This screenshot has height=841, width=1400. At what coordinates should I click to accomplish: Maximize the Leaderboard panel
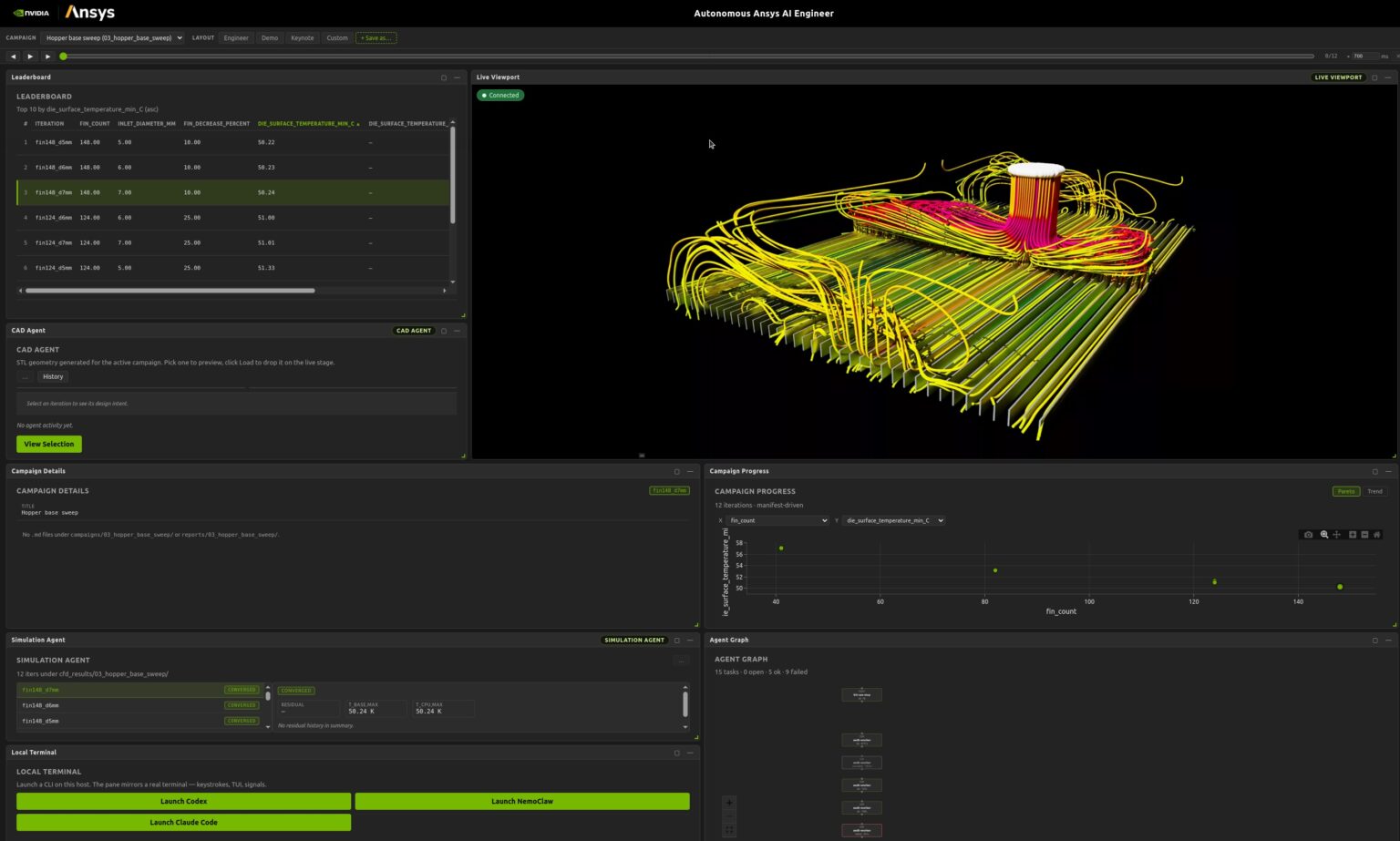[444, 77]
